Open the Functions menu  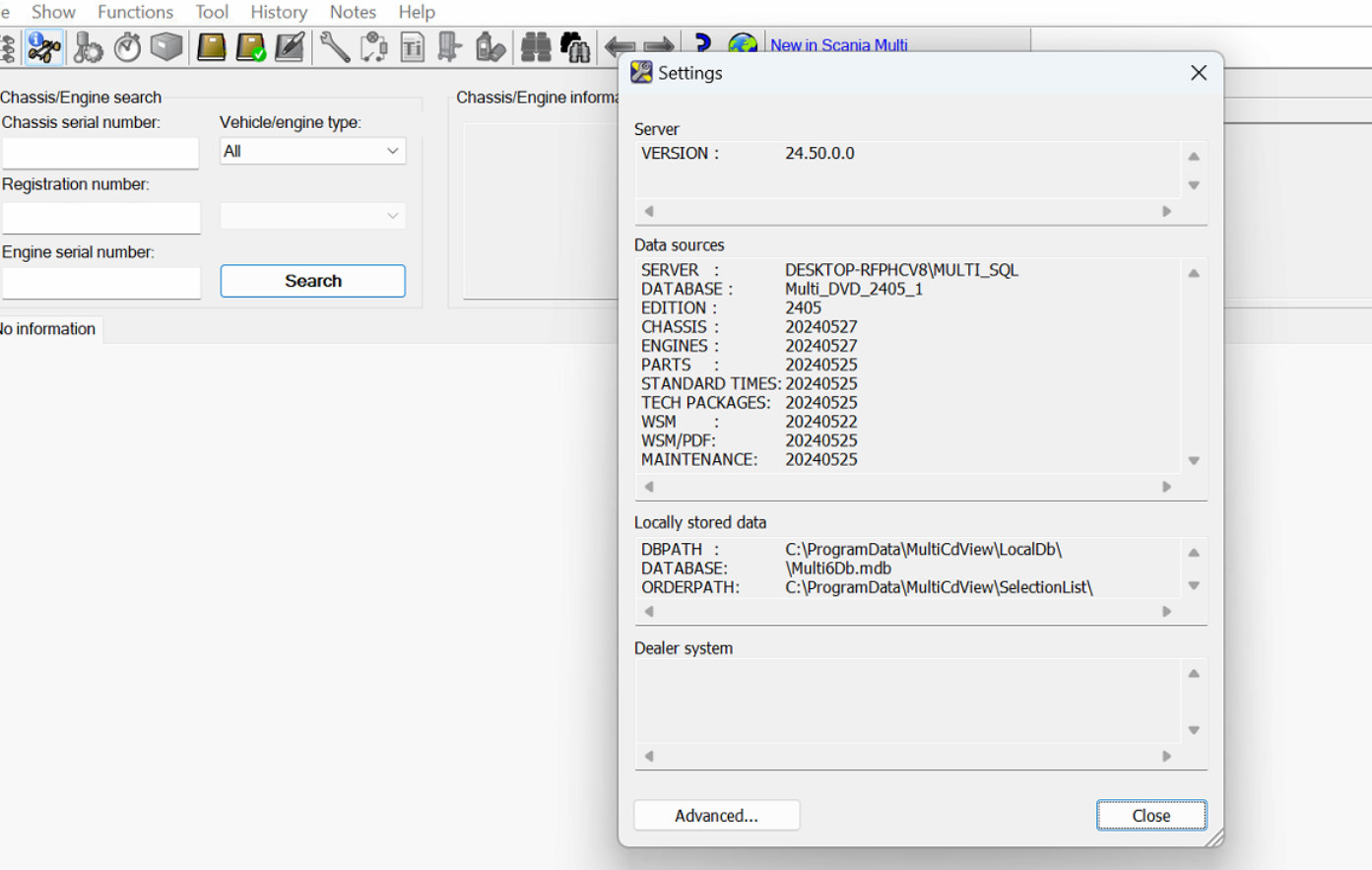[x=135, y=12]
